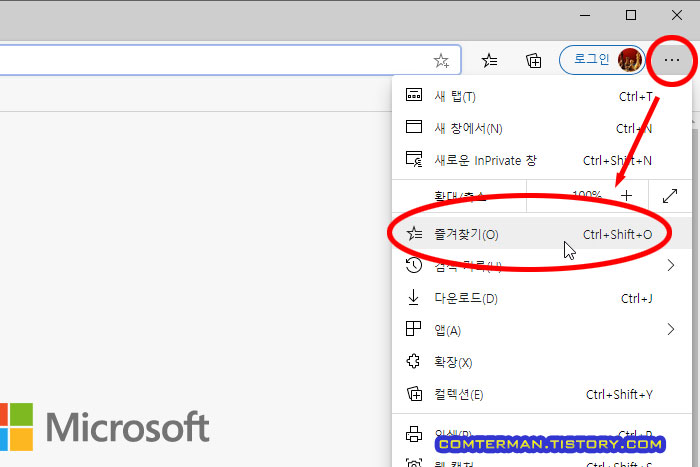The width and height of the screenshot is (700, 467).
Task: Zoom in with the plus button
Action: tap(626, 196)
